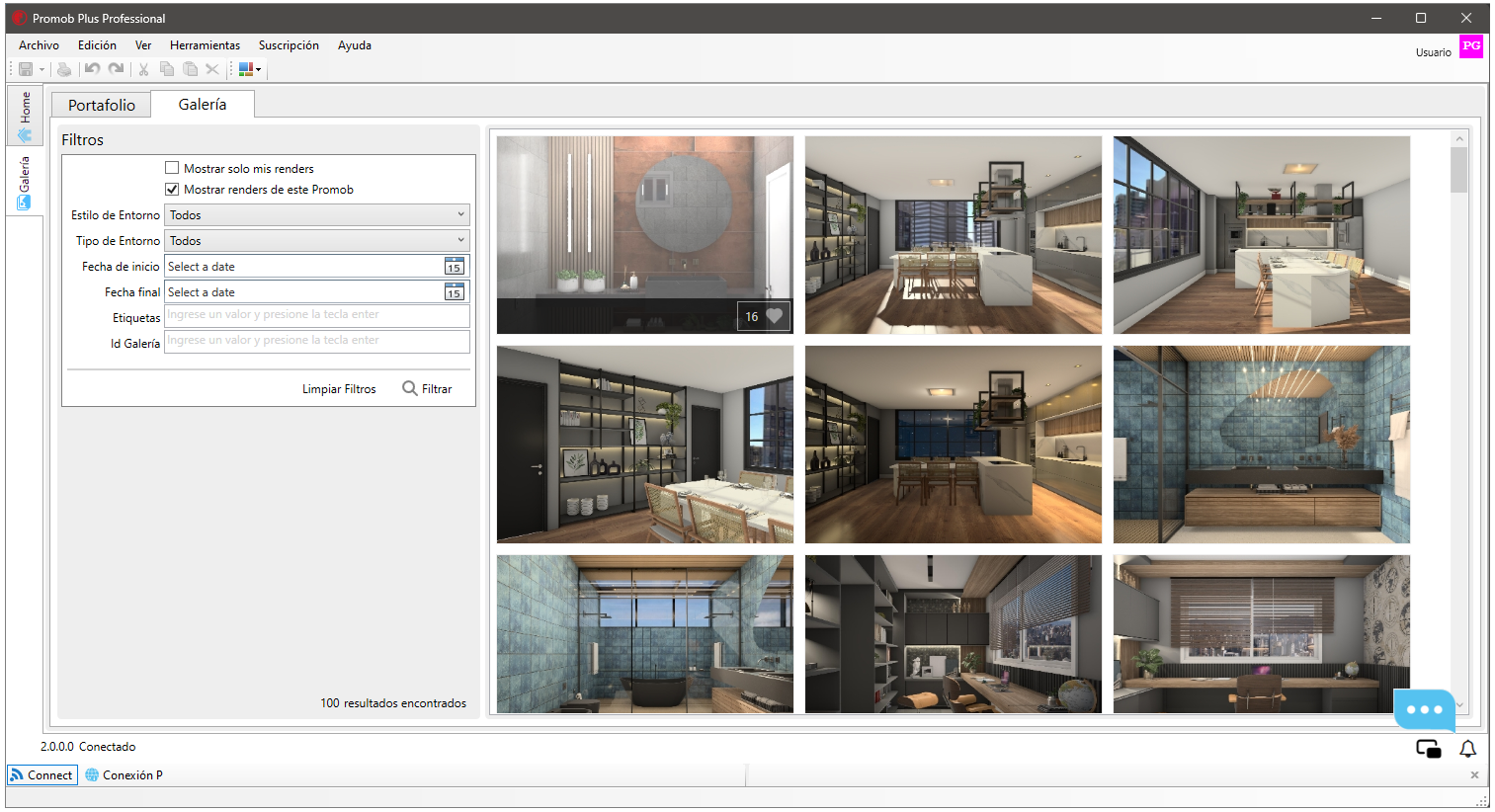Open the notifications bell icon
The height and width of the screenshot is (812, 1495).
1467,749
